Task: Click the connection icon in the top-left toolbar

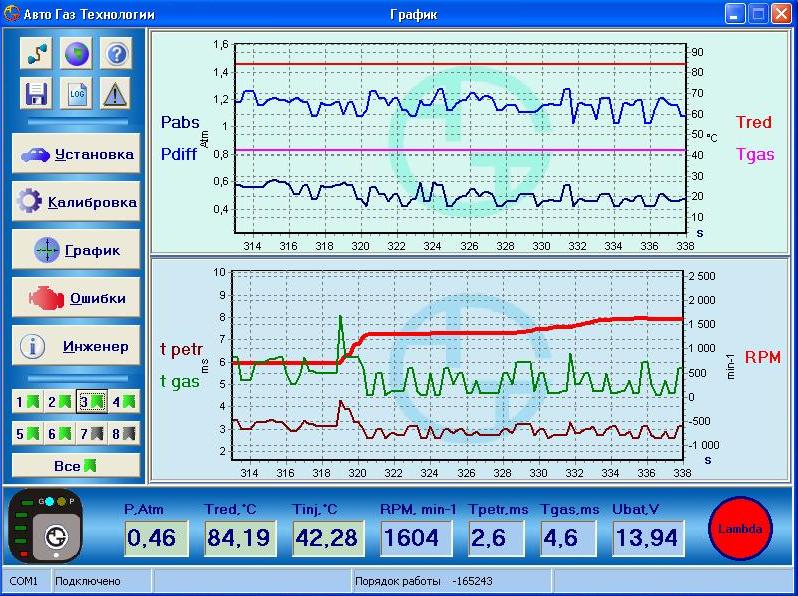Action: [x=36, y=54]
